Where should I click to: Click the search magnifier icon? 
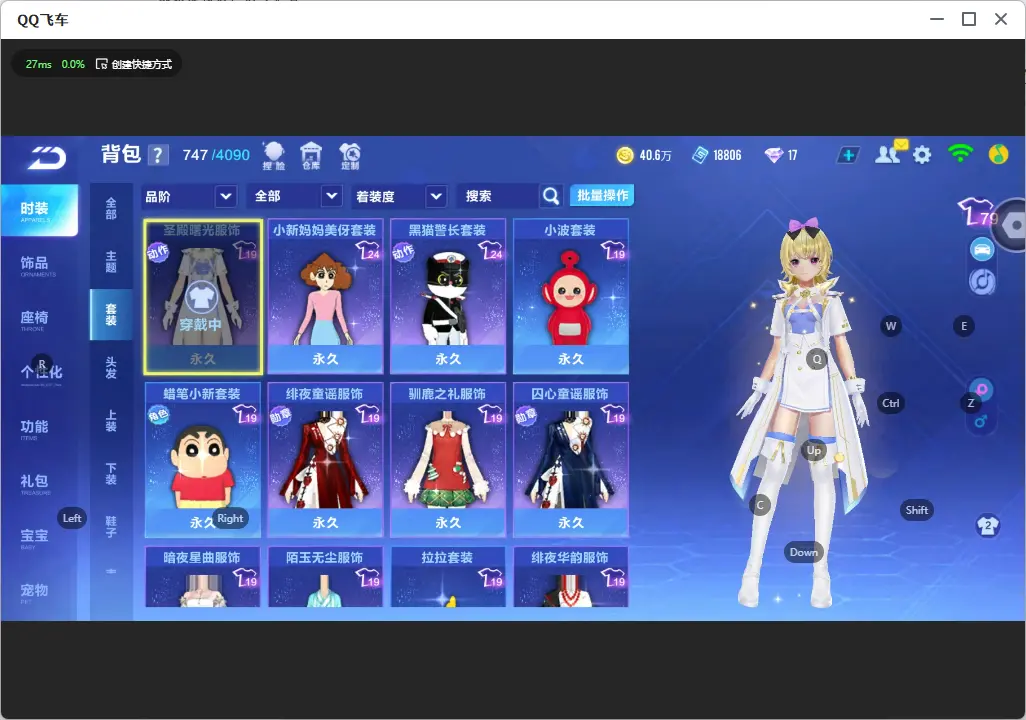tap(551, 196)
